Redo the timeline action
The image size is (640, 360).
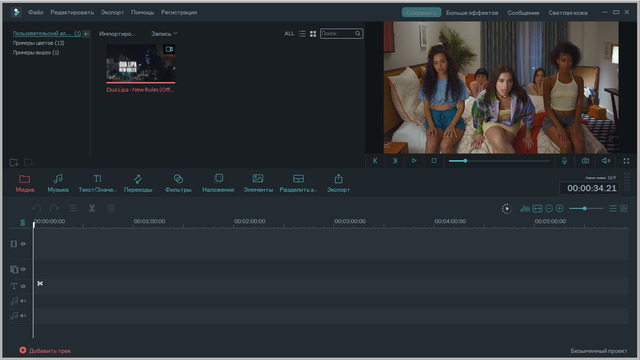[54, 209]
